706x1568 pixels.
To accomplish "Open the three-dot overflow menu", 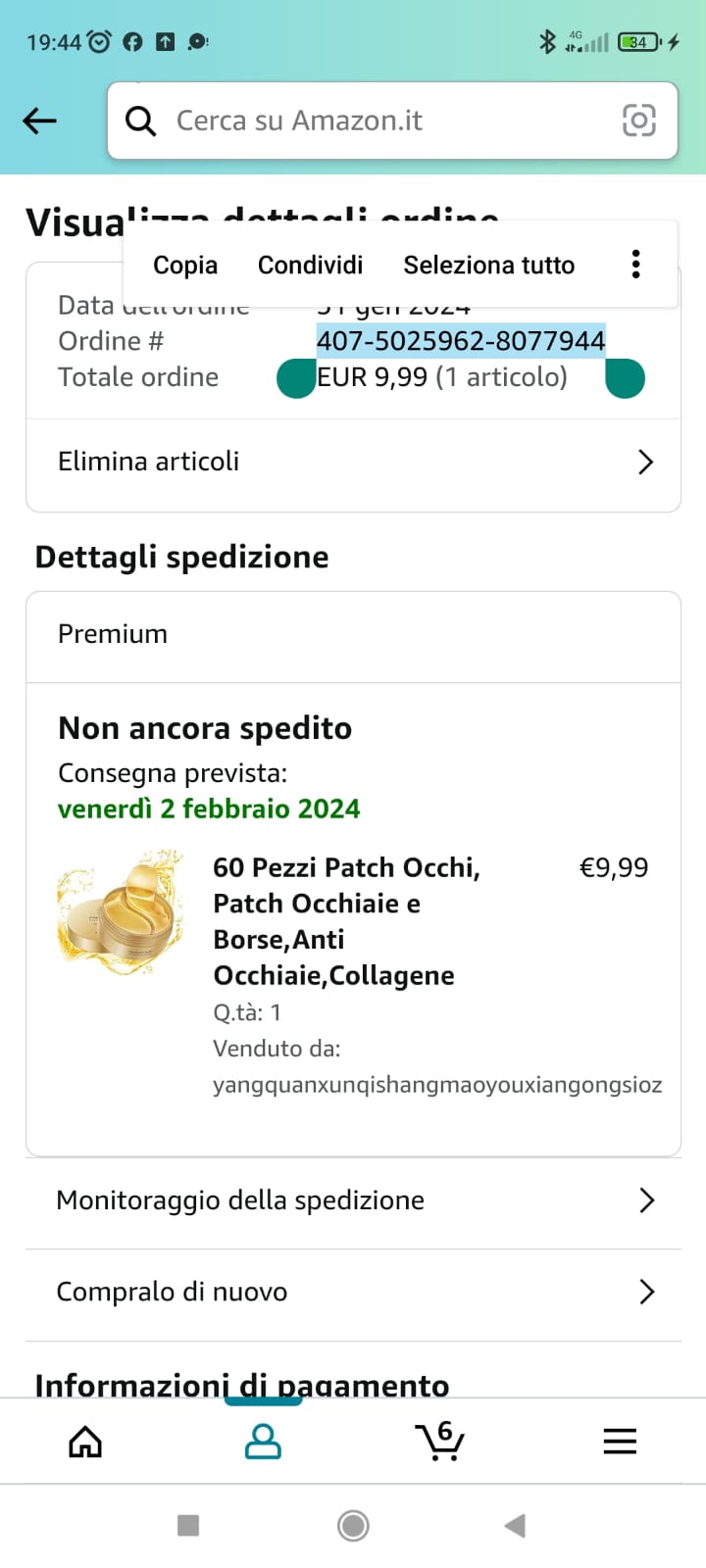I will tap(636, 265).
